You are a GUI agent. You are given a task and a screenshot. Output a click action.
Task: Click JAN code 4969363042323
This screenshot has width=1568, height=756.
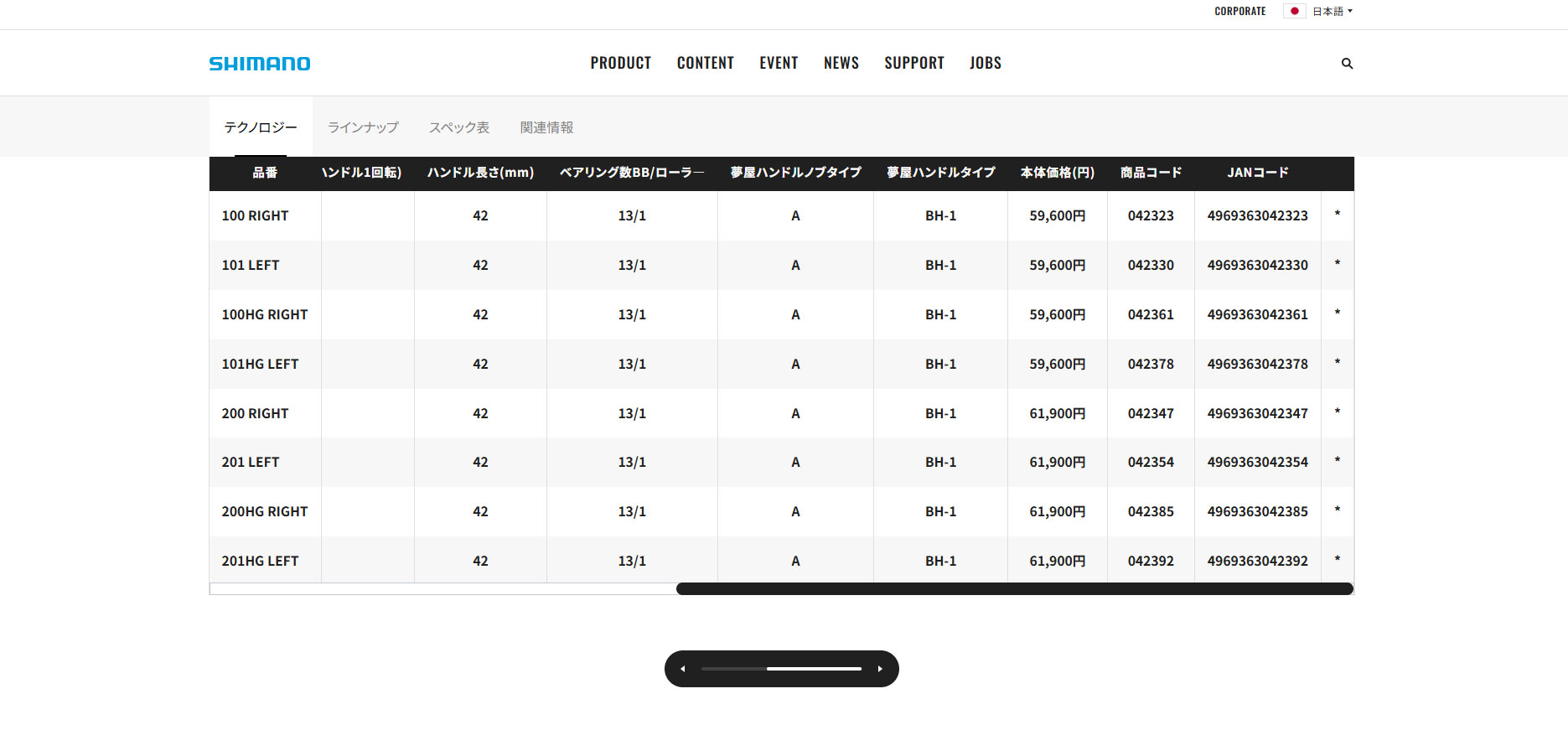[x=1257, y=216]
